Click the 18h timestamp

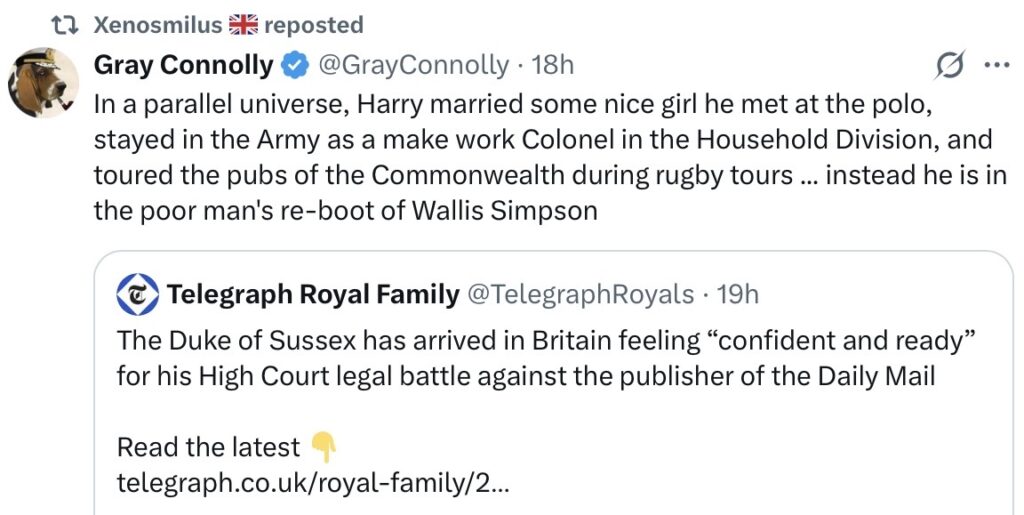tap(553, 66)
